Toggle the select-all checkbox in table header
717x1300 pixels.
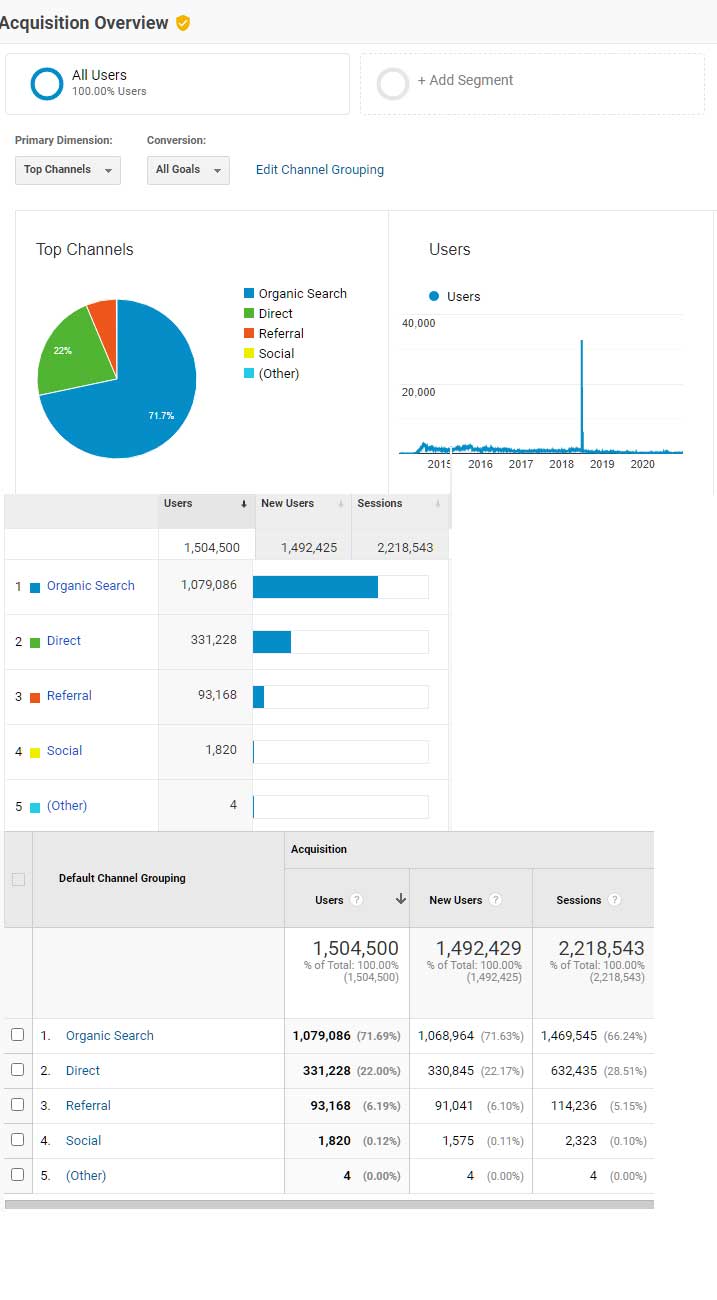click(x=17, y=879)
